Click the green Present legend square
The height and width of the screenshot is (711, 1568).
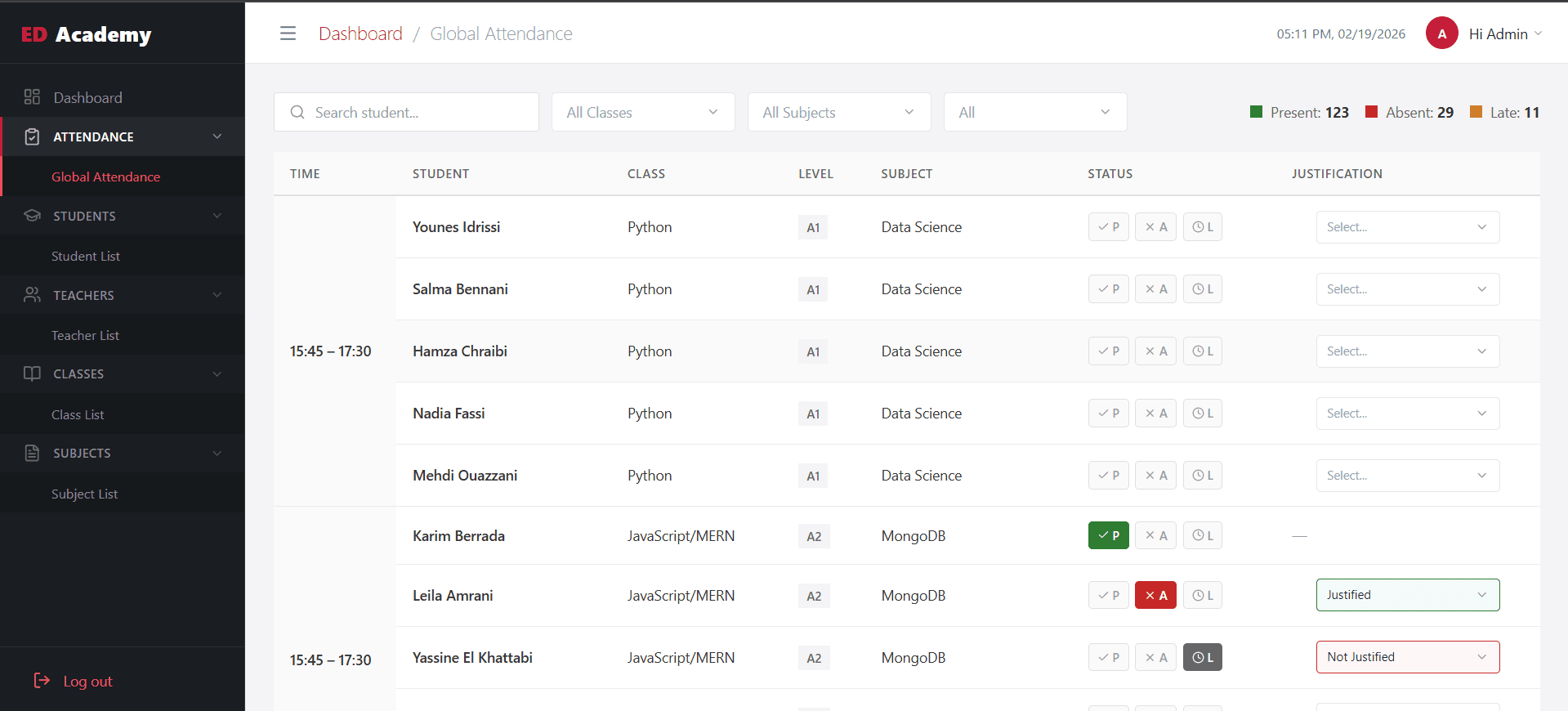coord(1257,112)
